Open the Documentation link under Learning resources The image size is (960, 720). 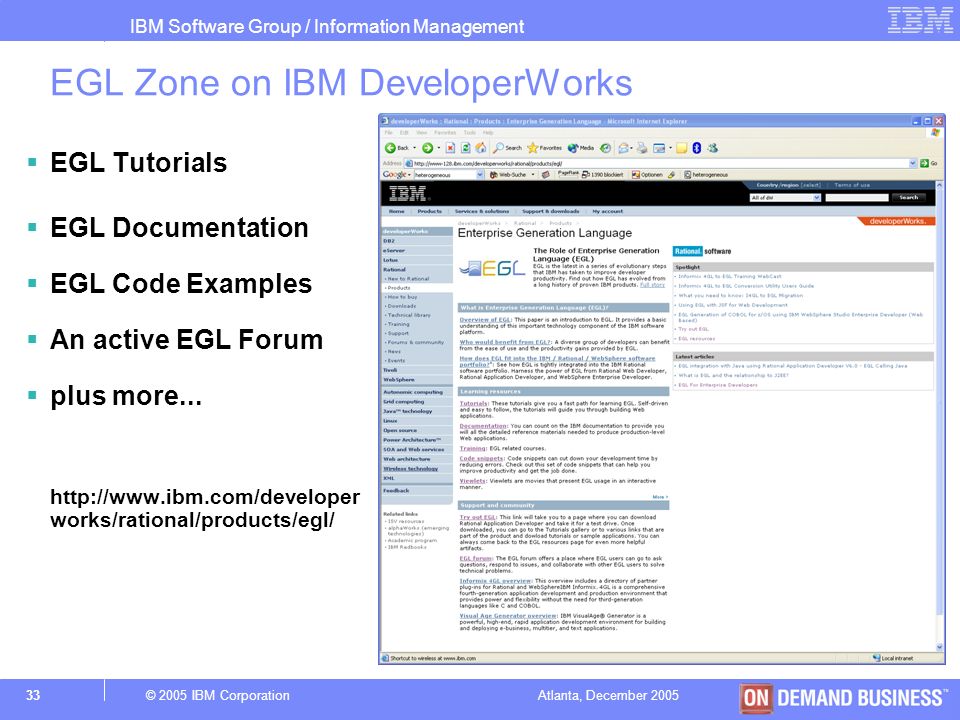coord(484,426)
